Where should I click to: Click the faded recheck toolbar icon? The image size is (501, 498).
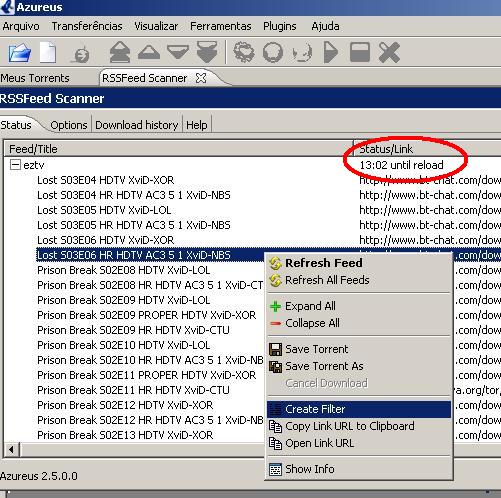click(302, 53)
